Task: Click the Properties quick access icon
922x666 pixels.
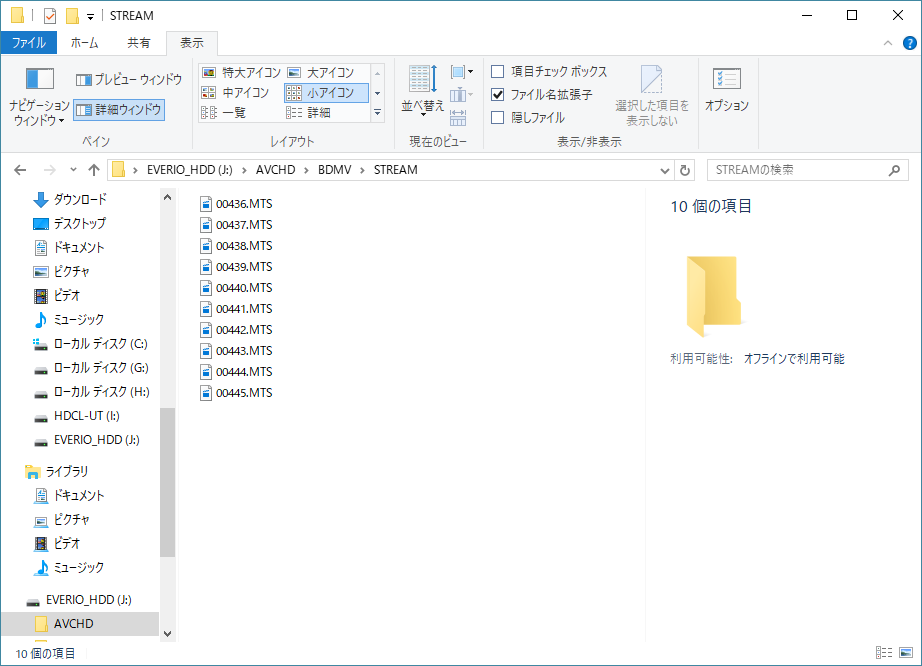Action: click(x=50, y=16)
